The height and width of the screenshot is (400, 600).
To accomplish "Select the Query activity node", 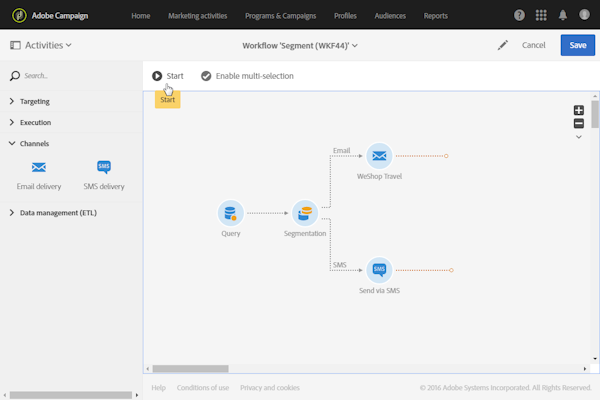I will pos(231,212).
